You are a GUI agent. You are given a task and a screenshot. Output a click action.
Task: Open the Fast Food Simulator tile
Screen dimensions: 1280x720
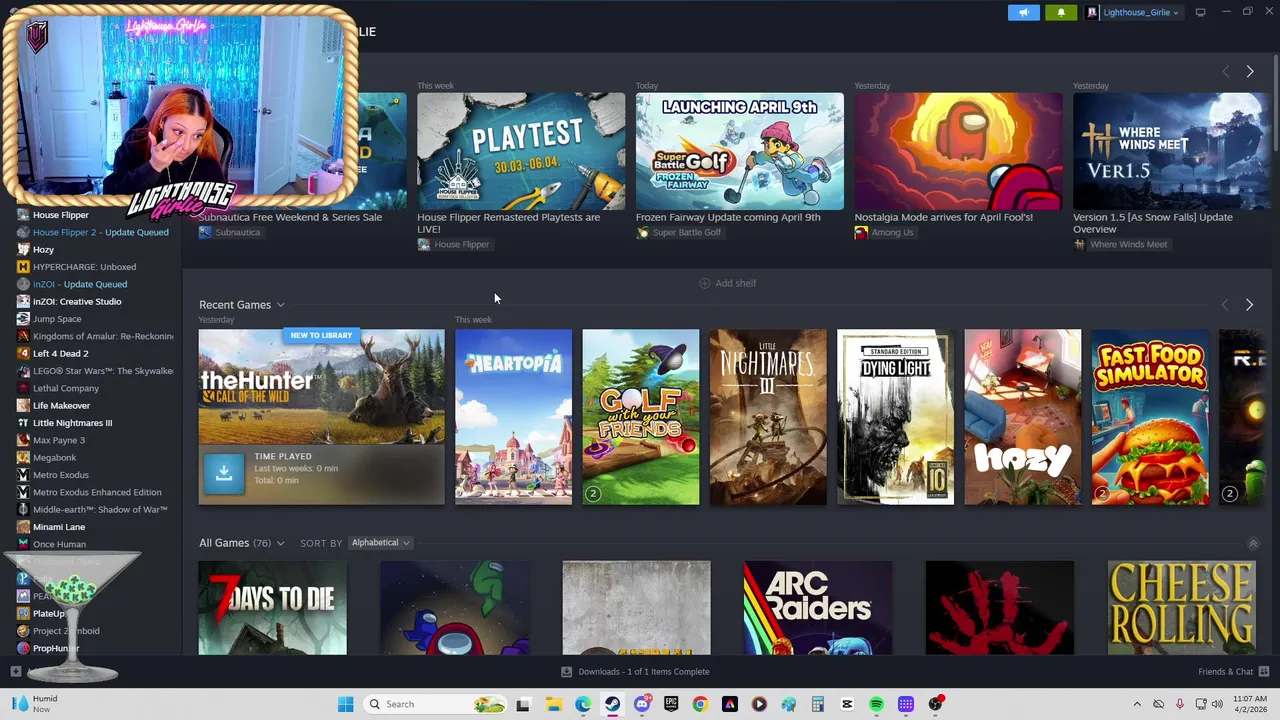pyautogui.click(x=1150, y=417)
